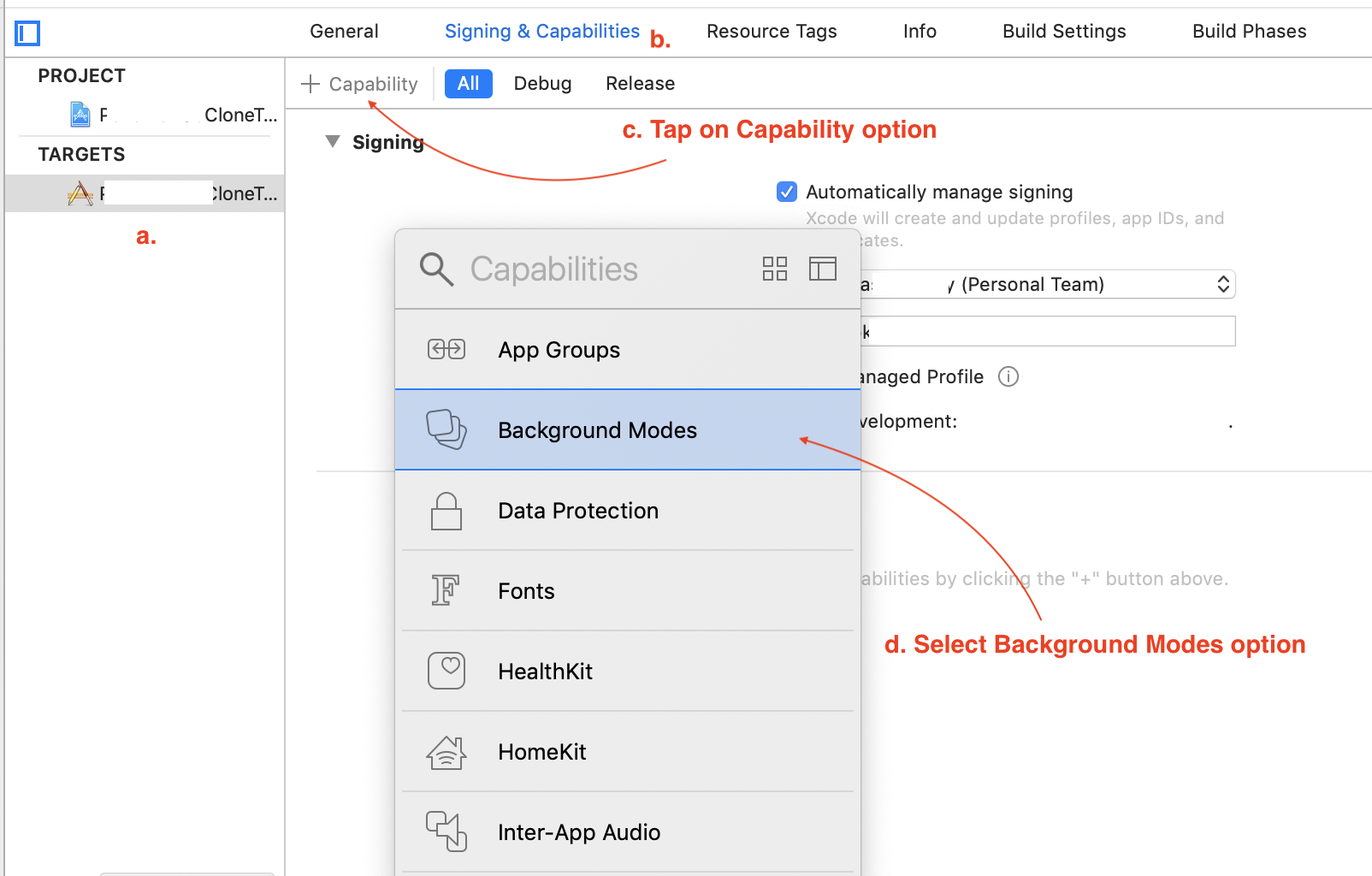This screenshot has width=1372, height=876.
Task: Select the All configuration filter
Action: (x=469, y=84)
